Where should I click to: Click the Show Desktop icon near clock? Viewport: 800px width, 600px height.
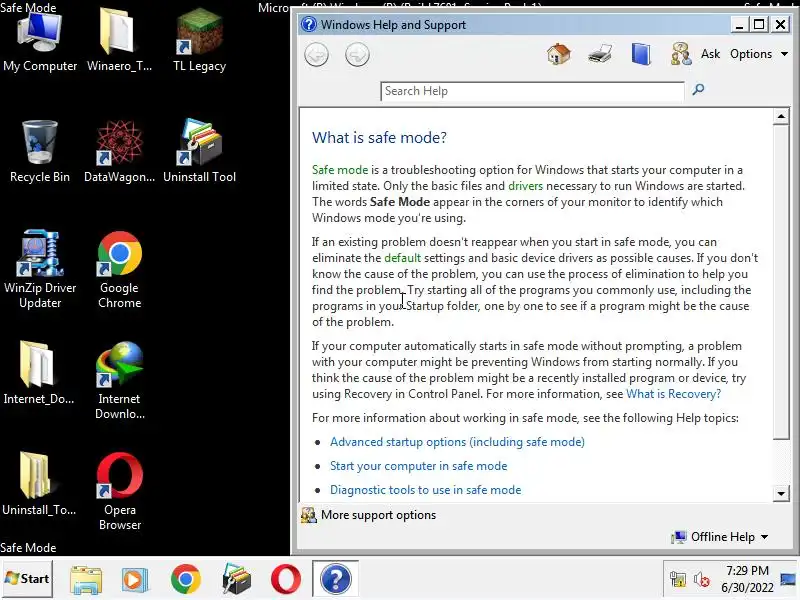point(788,579)
